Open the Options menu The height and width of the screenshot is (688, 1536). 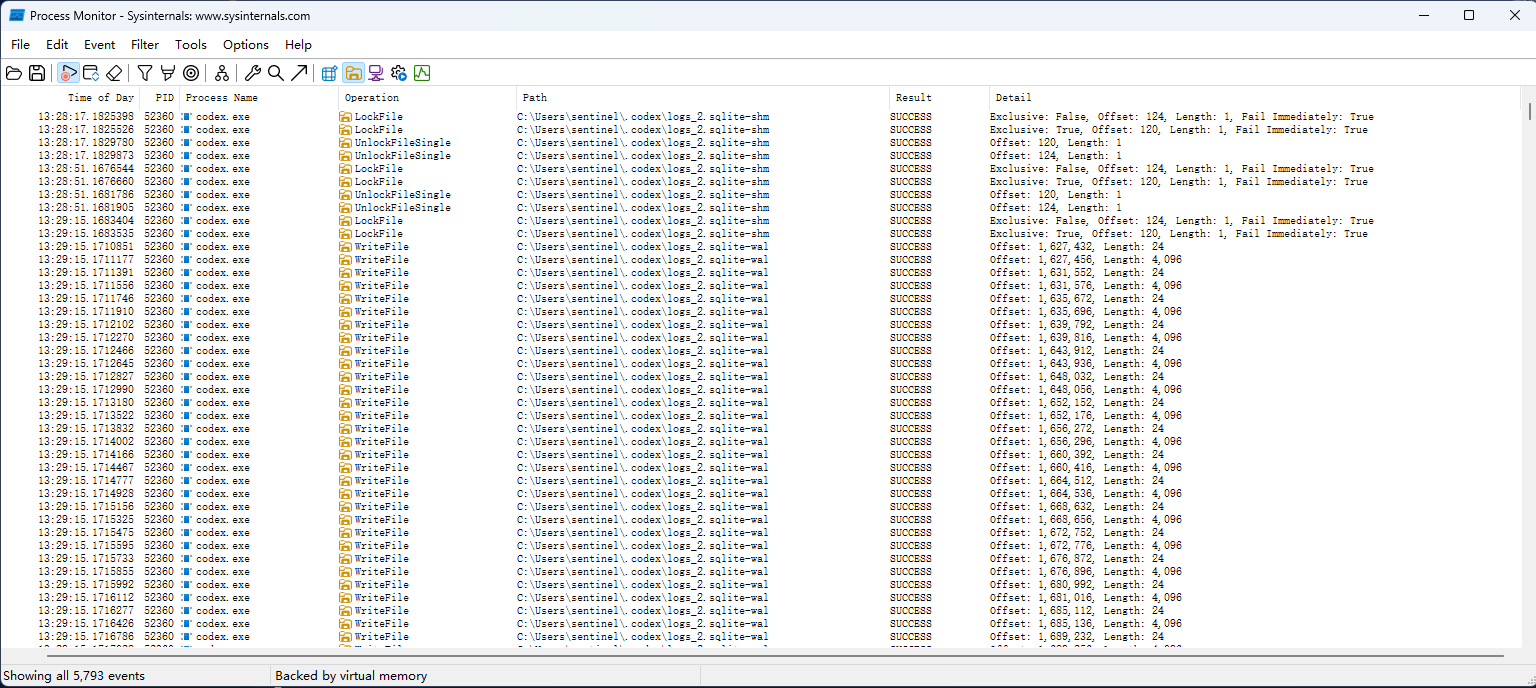[x=246, y=45]
